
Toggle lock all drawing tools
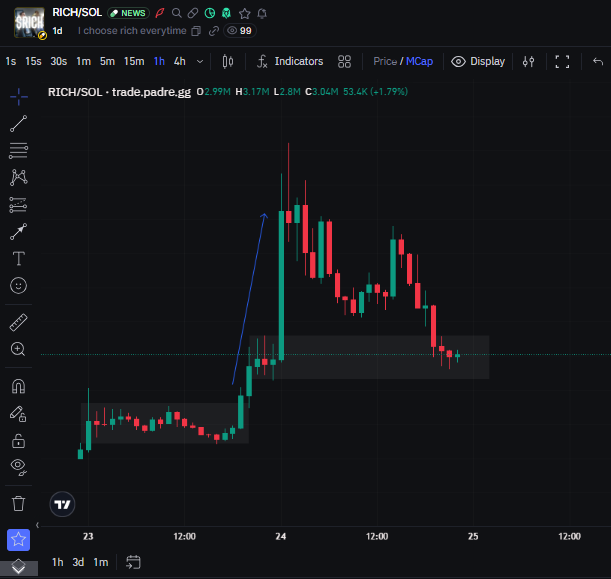(x=18, y=441)
